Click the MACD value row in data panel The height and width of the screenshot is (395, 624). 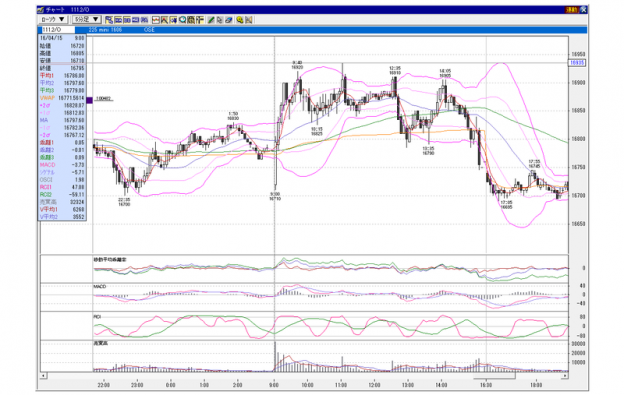[x=62, y=165]
